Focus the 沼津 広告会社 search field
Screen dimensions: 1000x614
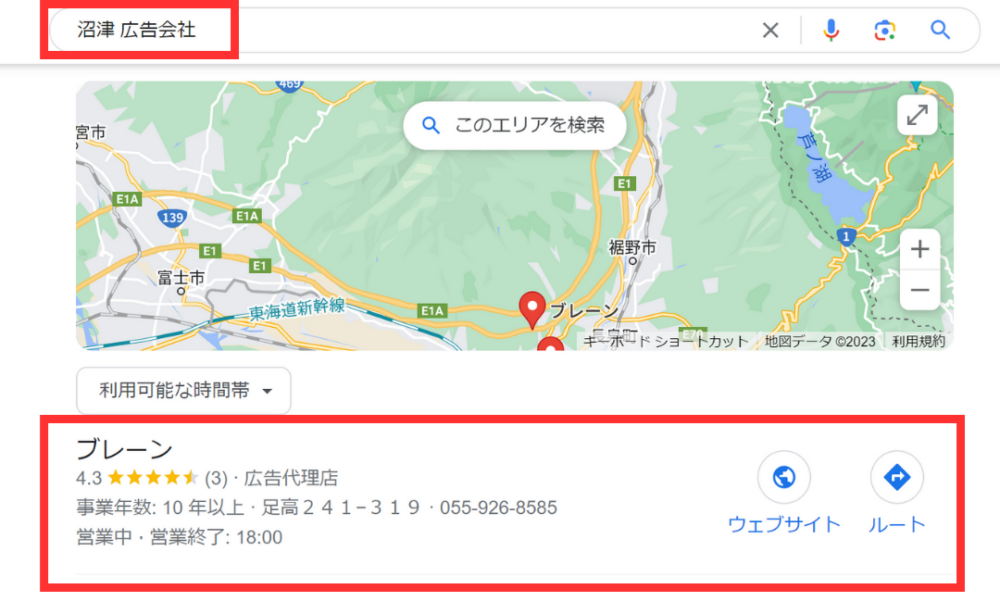point(408,30)
